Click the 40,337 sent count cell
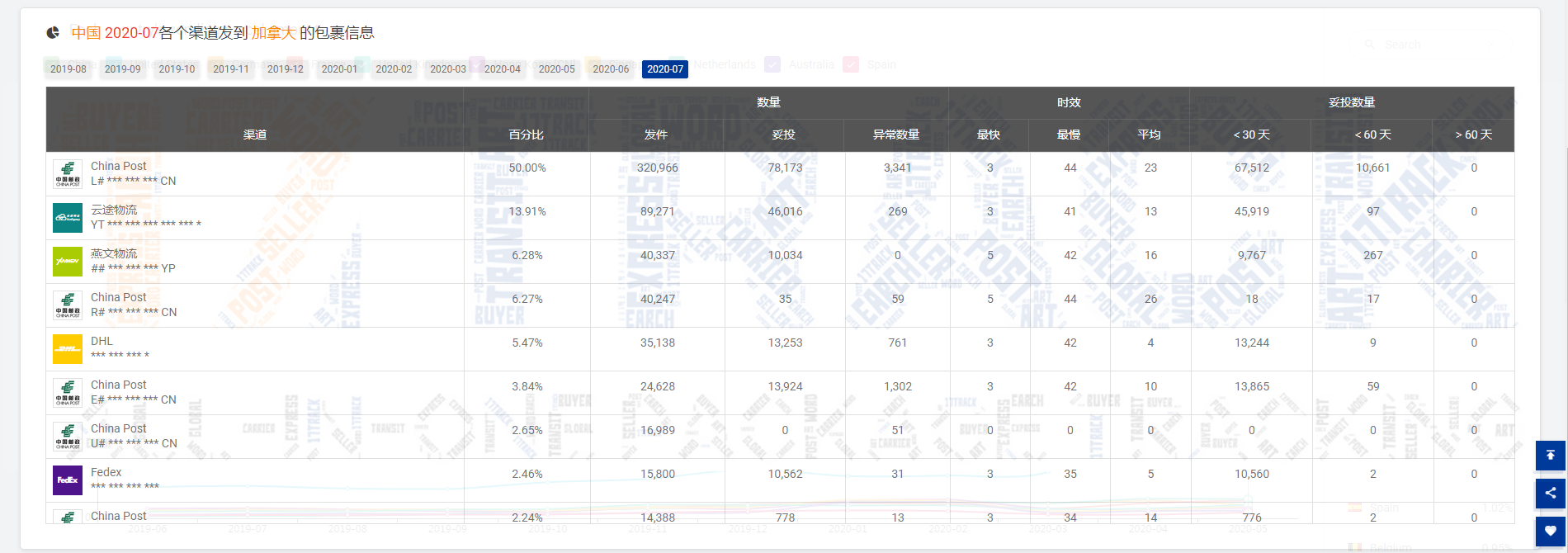Screen dimensions: 1568x553 (658, 255)
